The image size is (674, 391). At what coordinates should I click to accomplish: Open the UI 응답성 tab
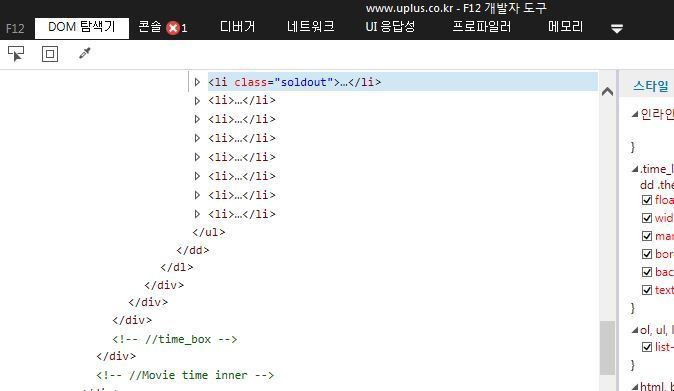[x=390, y=27]
